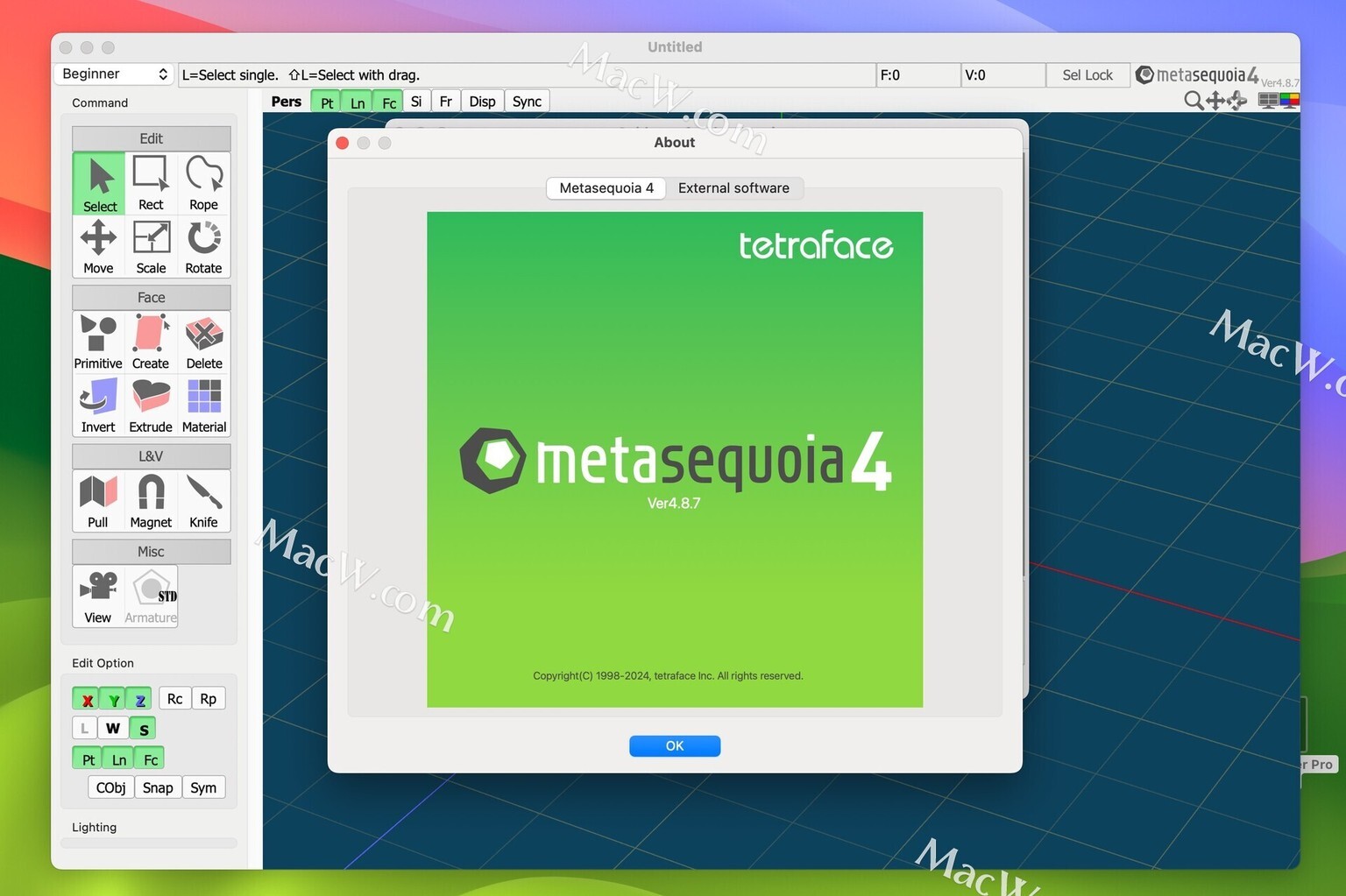Screen dimensions: 1346x896
Task: Click the Snap button
Action: click(158, 787)
